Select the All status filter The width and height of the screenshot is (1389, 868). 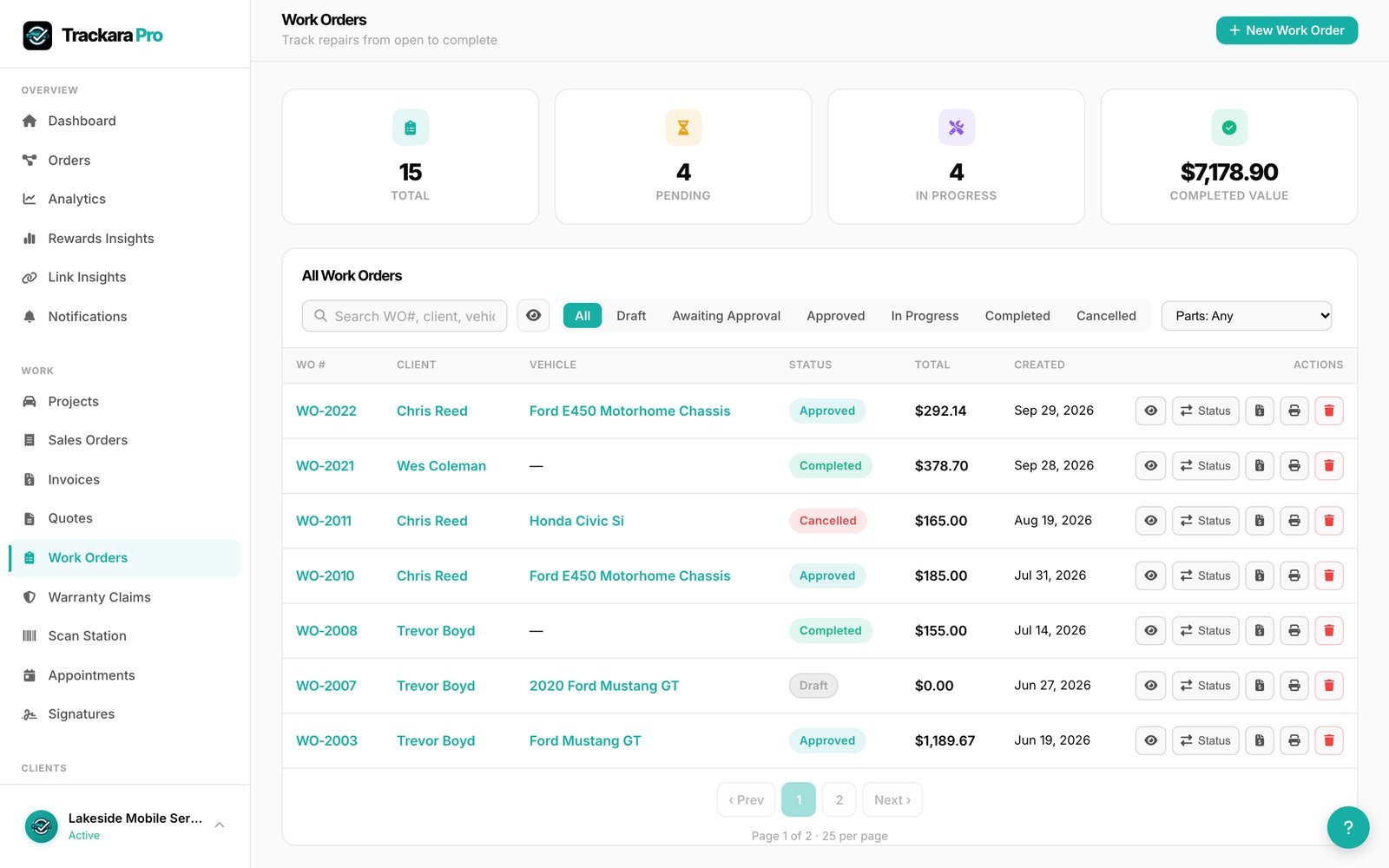(x=583, y=316)
